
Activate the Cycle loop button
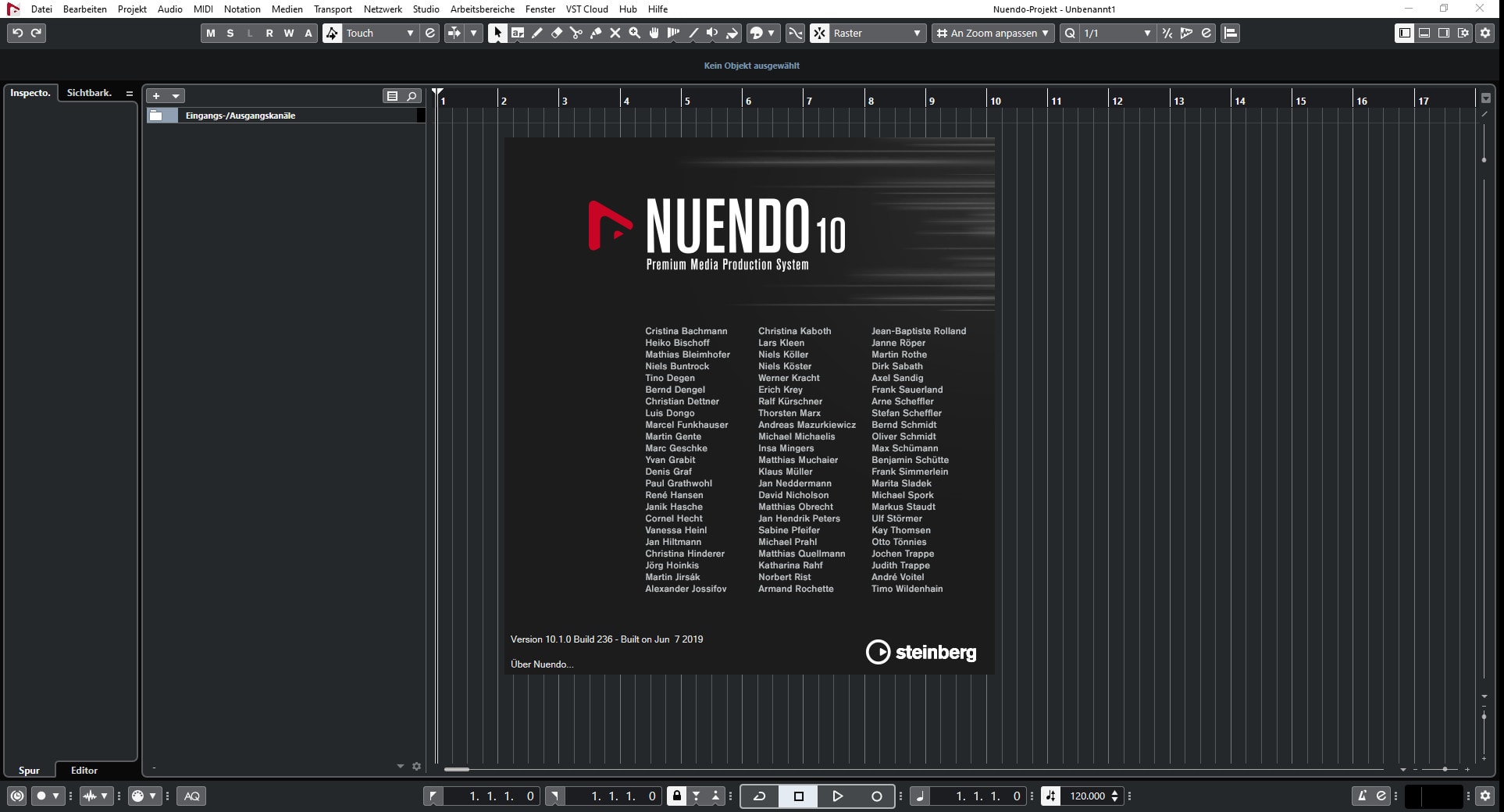click(759, 796)
